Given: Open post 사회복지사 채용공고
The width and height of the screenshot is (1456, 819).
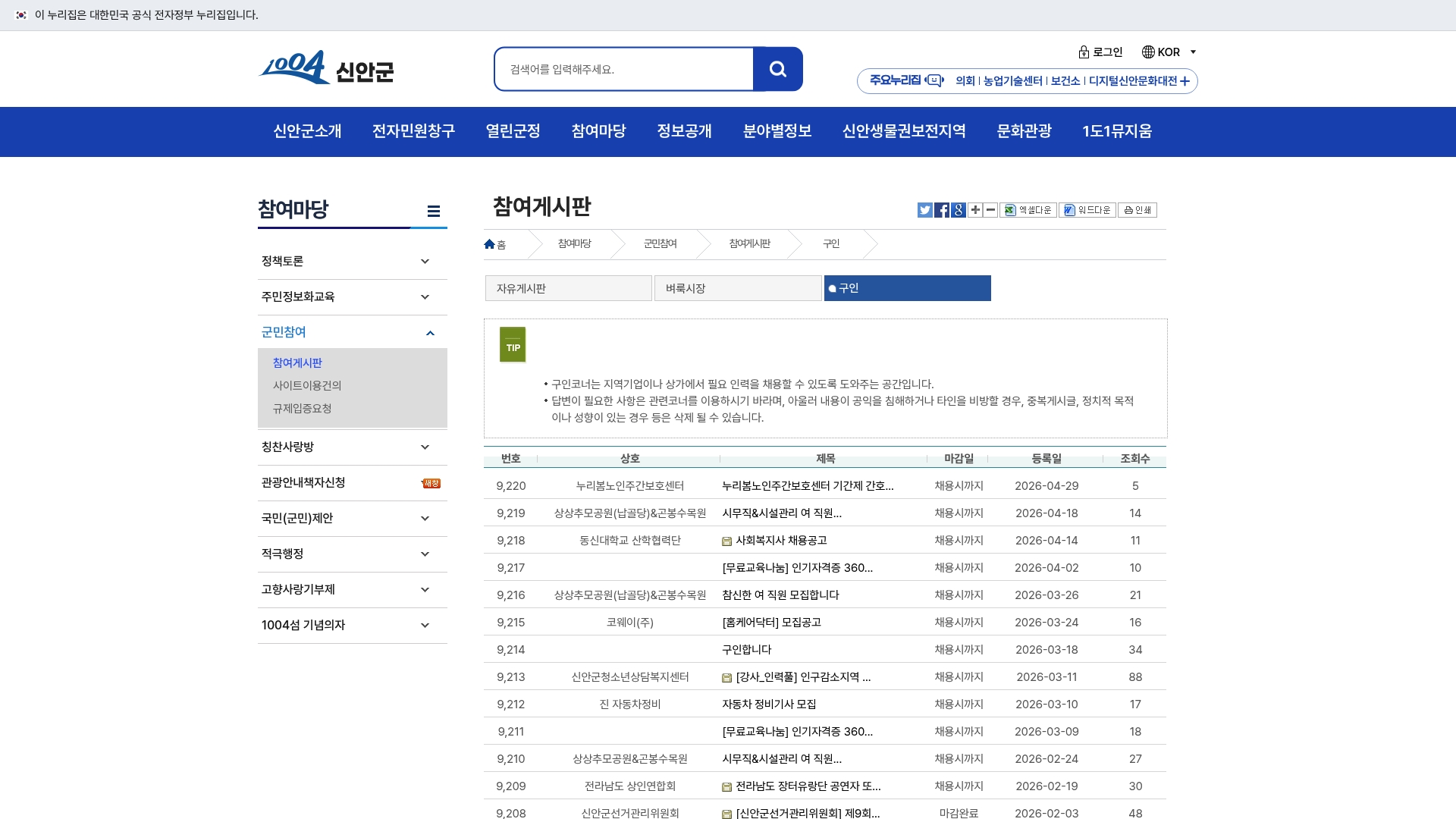Looking at the screenshot, I should pyautogui.click(x=781, y=541).
